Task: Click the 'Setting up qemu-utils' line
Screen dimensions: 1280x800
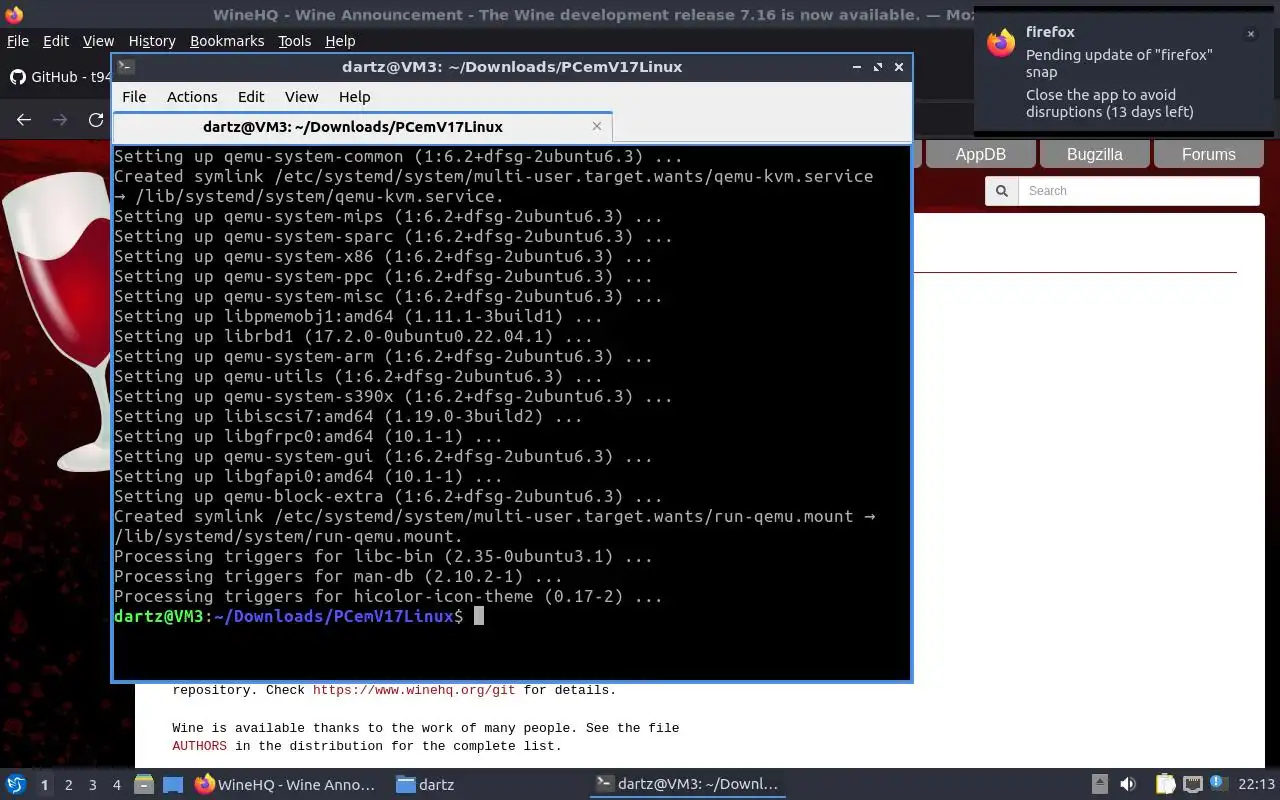Action: (x=358, y=376)
